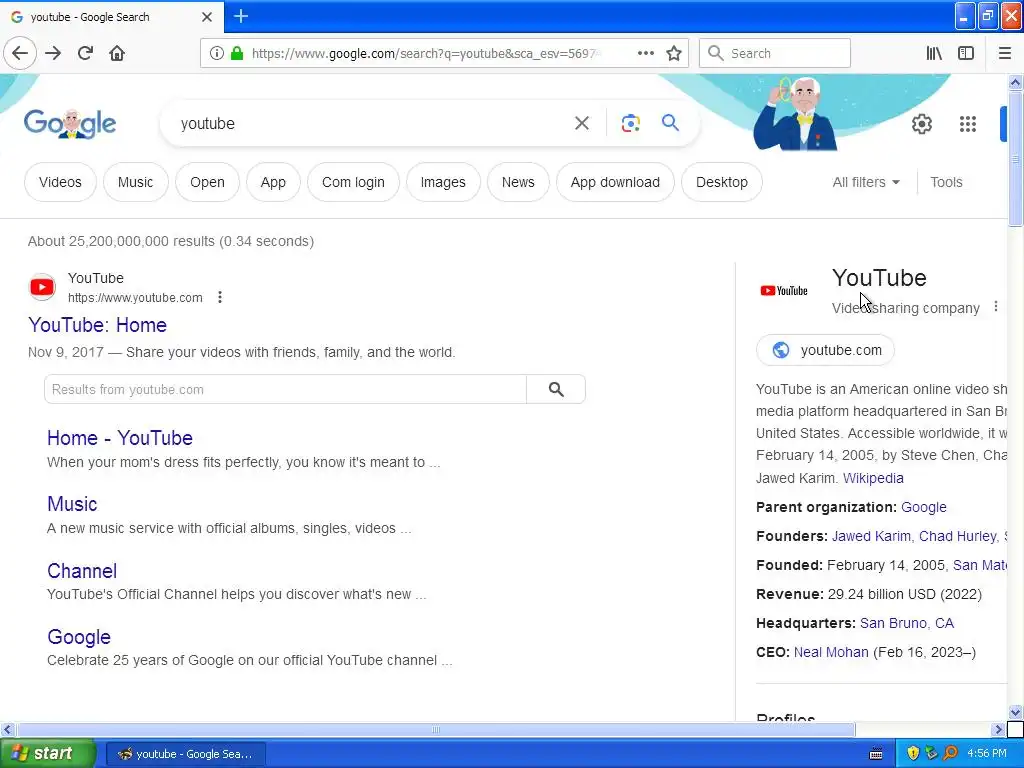Open the YouTube: Home result link
Viewport: 1024px width, 768px height.
[x=97, y=325]
